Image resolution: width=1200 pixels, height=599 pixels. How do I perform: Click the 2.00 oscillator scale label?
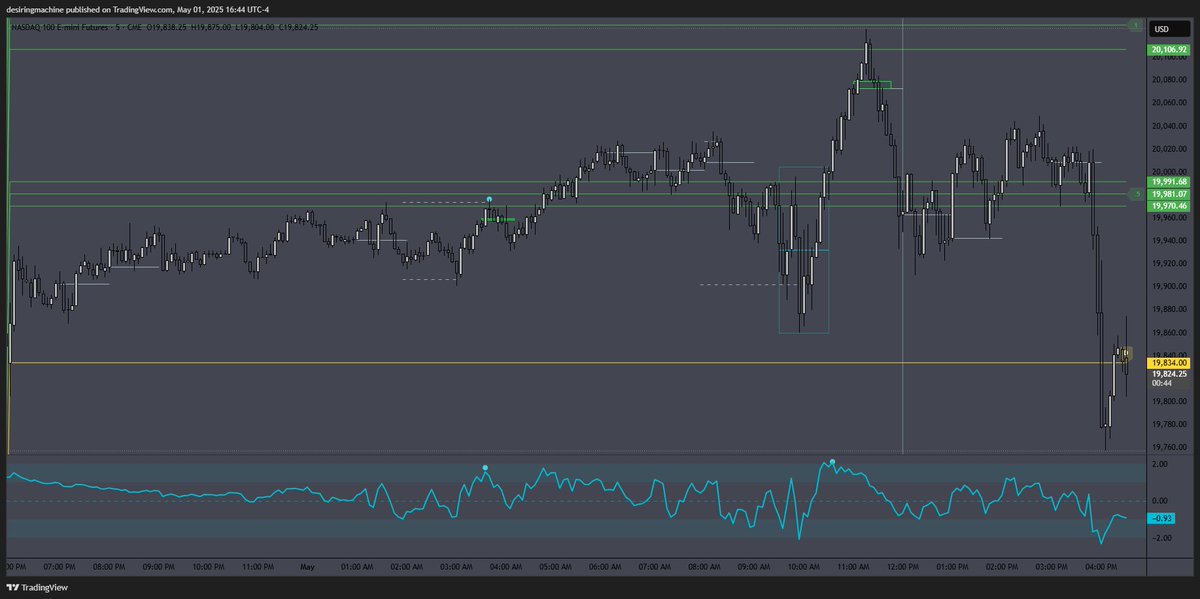(1160, 464)
